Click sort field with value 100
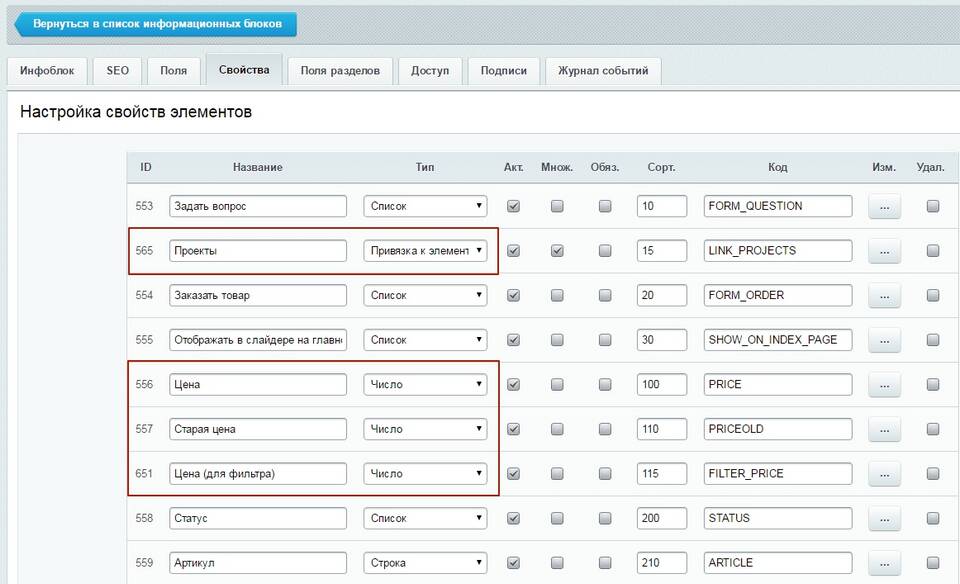The height and width of the screenshot is (584, 960). click(662, 384)
